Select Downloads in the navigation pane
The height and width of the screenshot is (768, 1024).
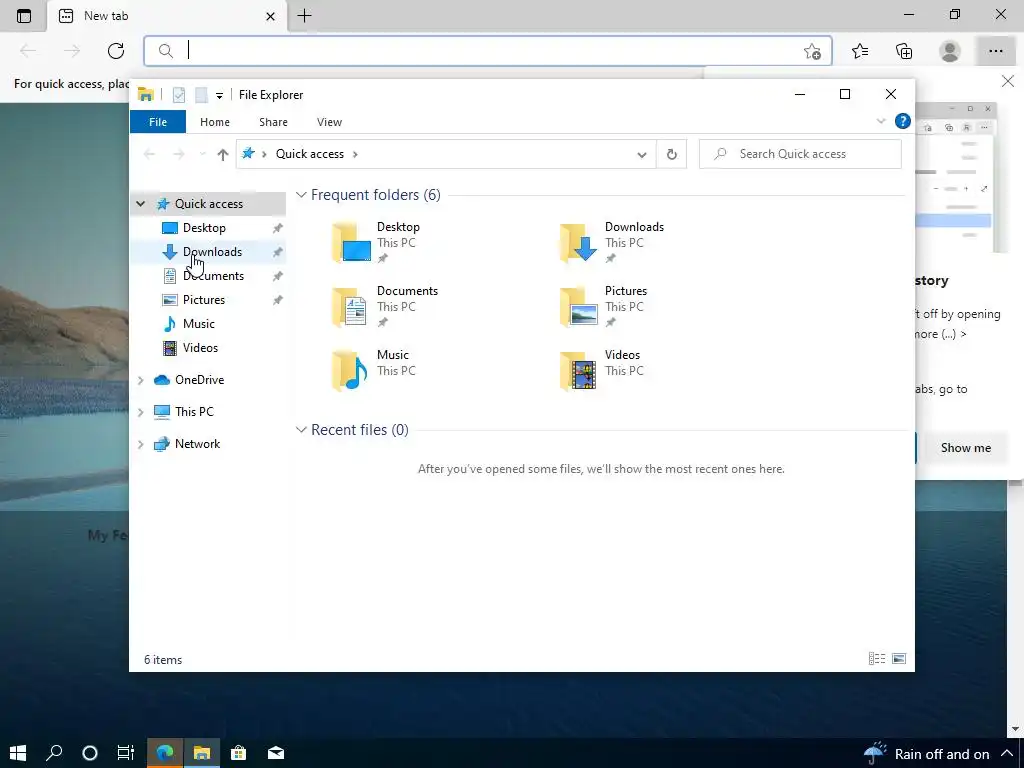click(212, 252)
